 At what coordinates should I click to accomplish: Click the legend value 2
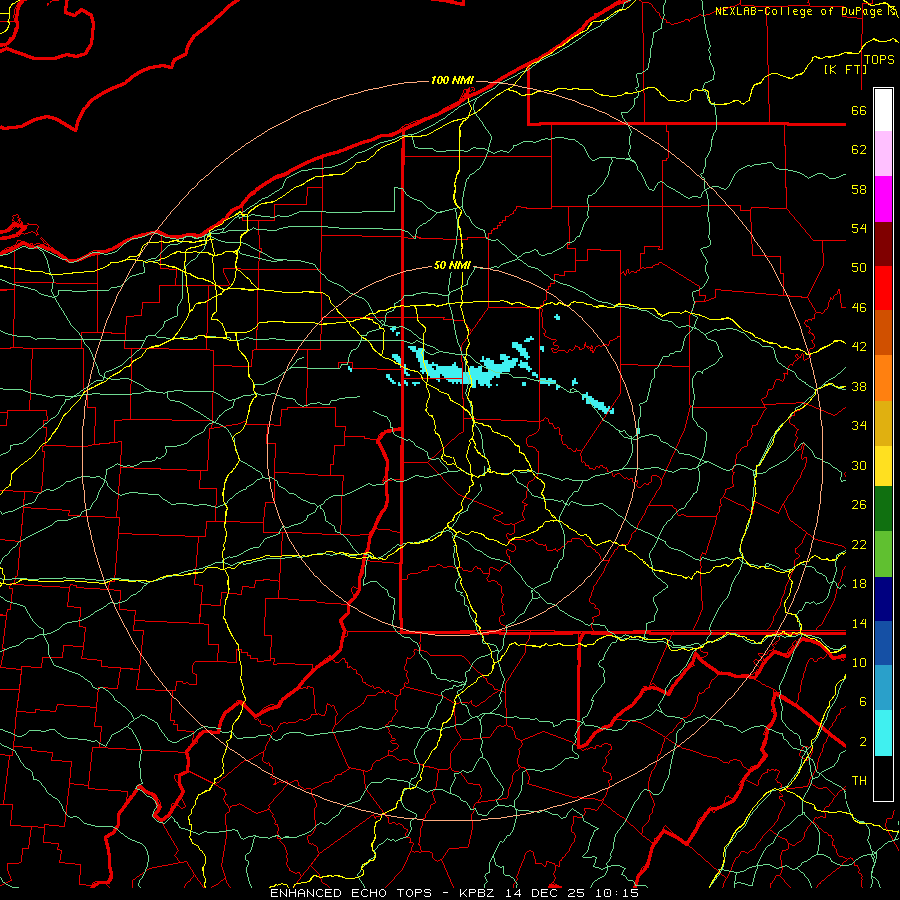pyautogui.click(x=863, y=741)
